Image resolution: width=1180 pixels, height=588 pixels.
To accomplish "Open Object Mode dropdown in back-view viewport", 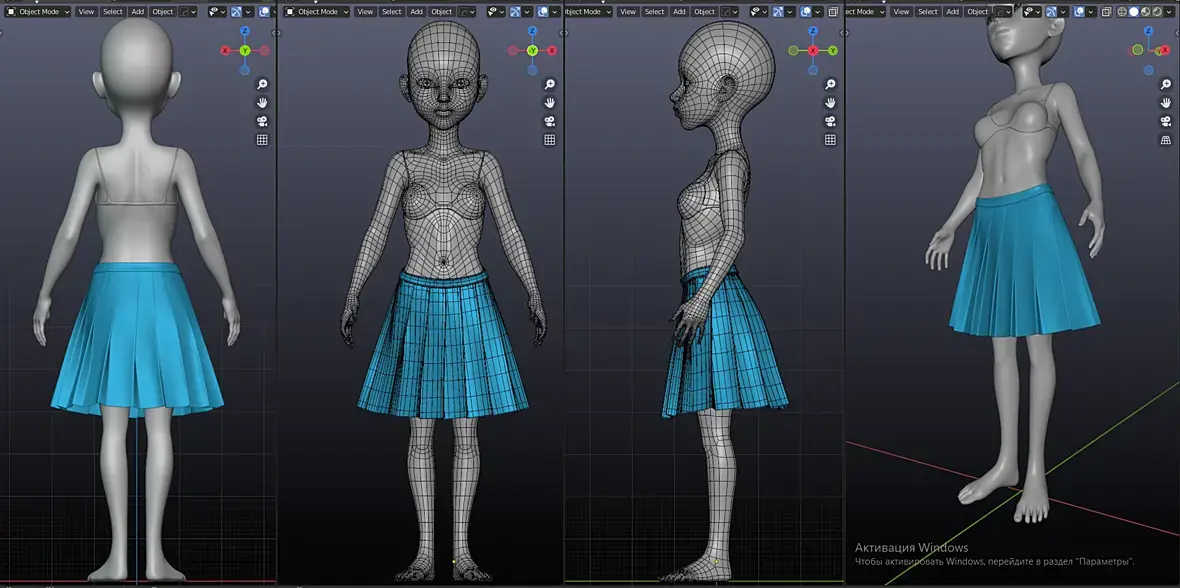I will [38, 11].
